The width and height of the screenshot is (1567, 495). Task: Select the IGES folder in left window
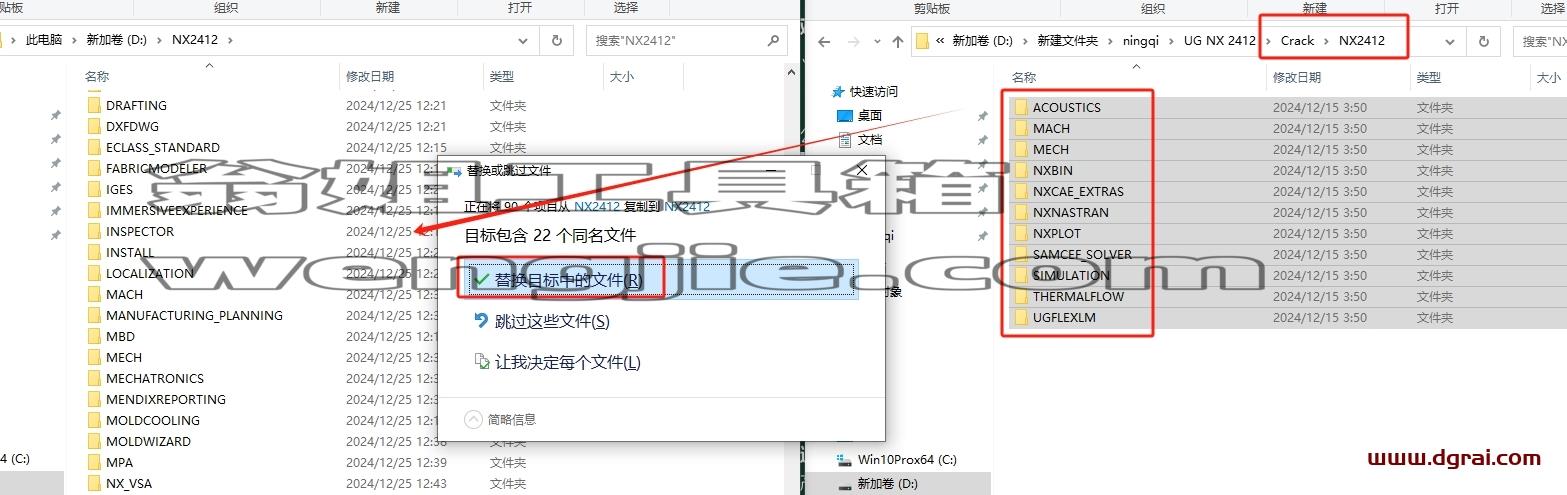pyautogui.click(x=119, y=189)
